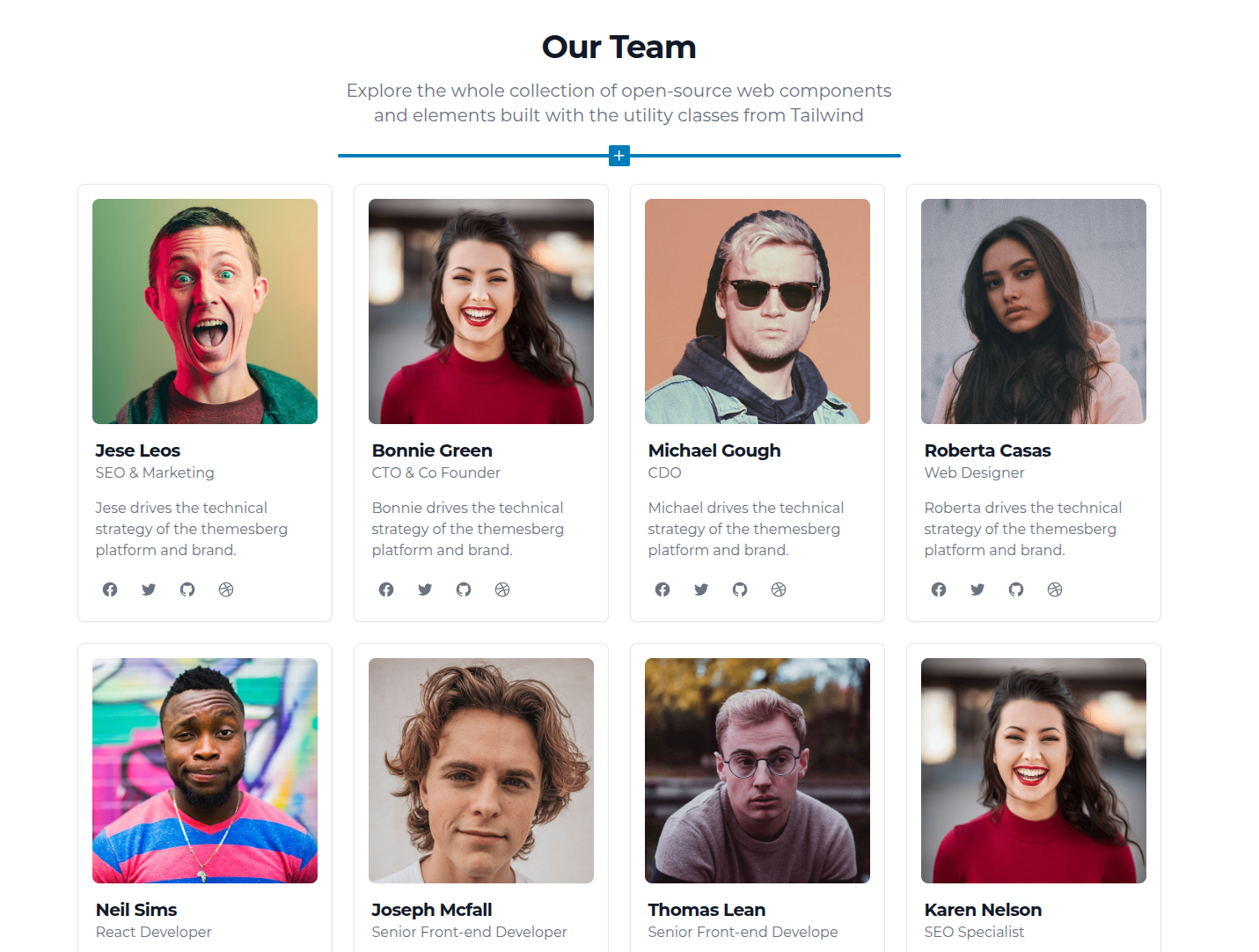The image size is (1259, 952).
Task: Click the Michael Gough name heading
Action: [714, 450]
